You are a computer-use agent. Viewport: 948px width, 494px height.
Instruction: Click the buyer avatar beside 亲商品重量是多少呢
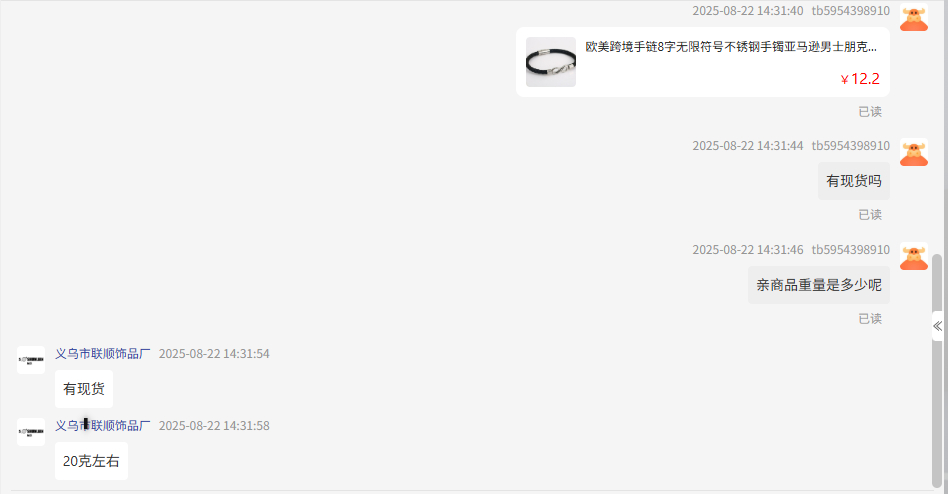tap(914, 256)
